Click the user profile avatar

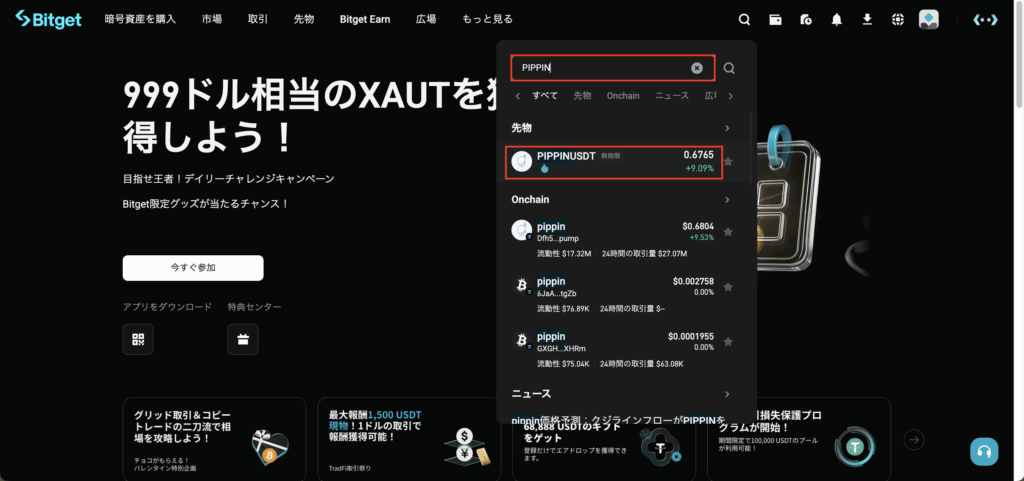[x=929, y=19]
